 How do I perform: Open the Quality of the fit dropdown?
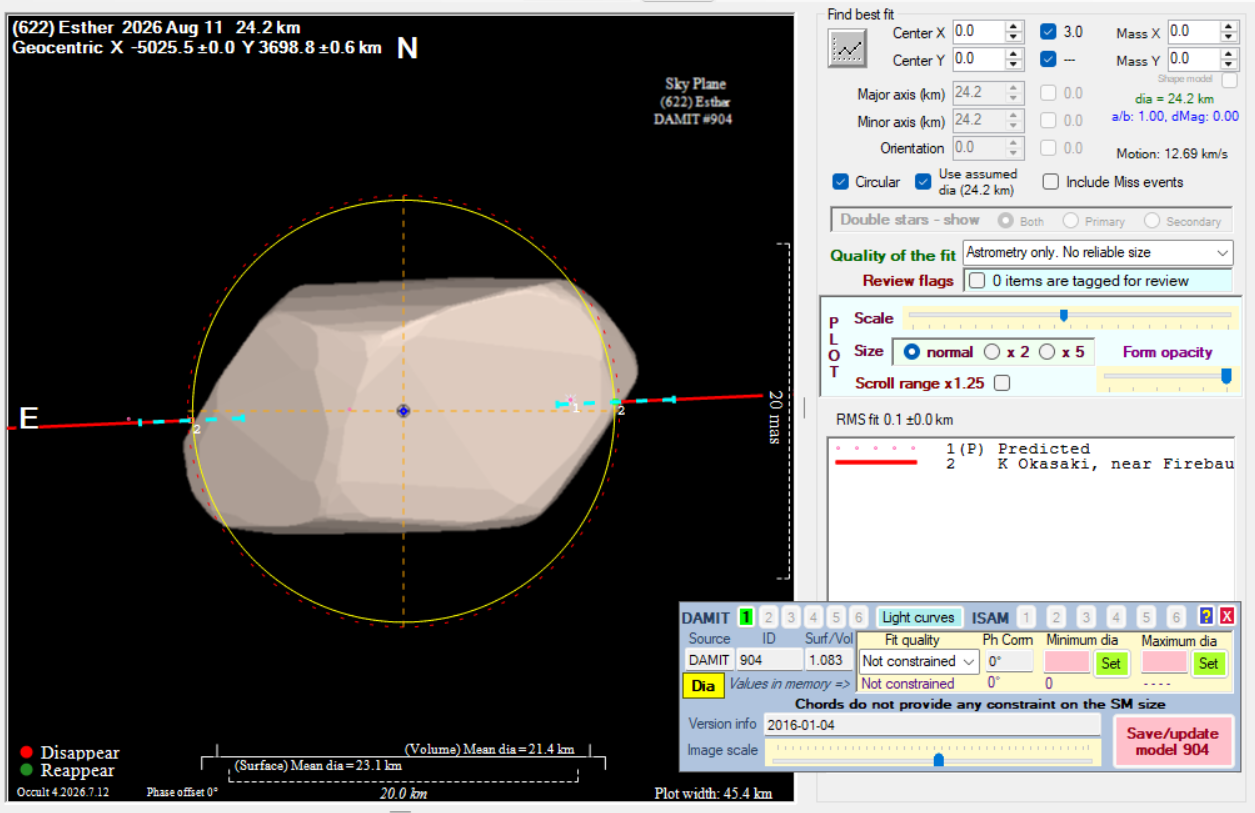pos(1098,253)
